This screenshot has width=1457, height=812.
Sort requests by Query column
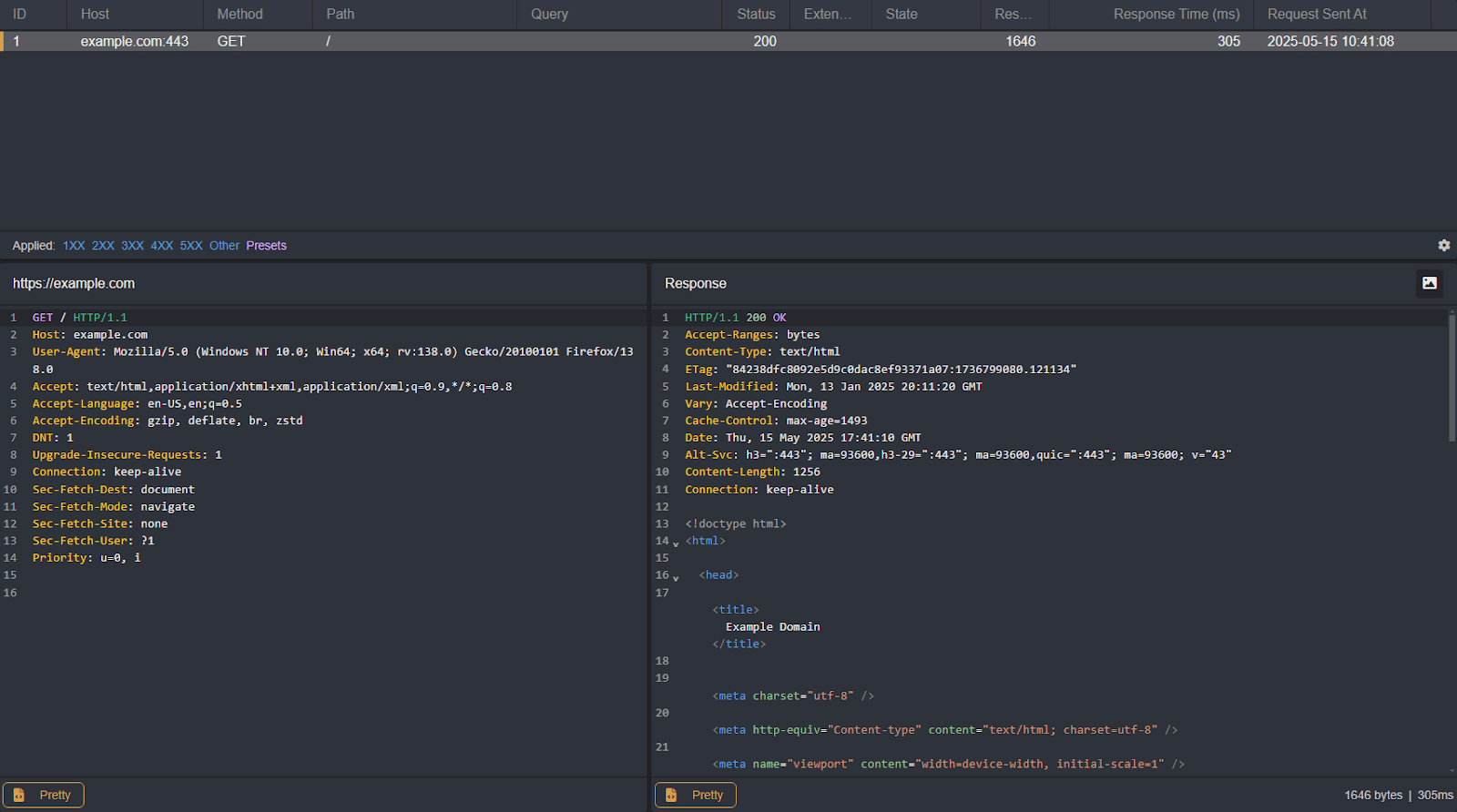pyautogui.click(x=549, y=15)
